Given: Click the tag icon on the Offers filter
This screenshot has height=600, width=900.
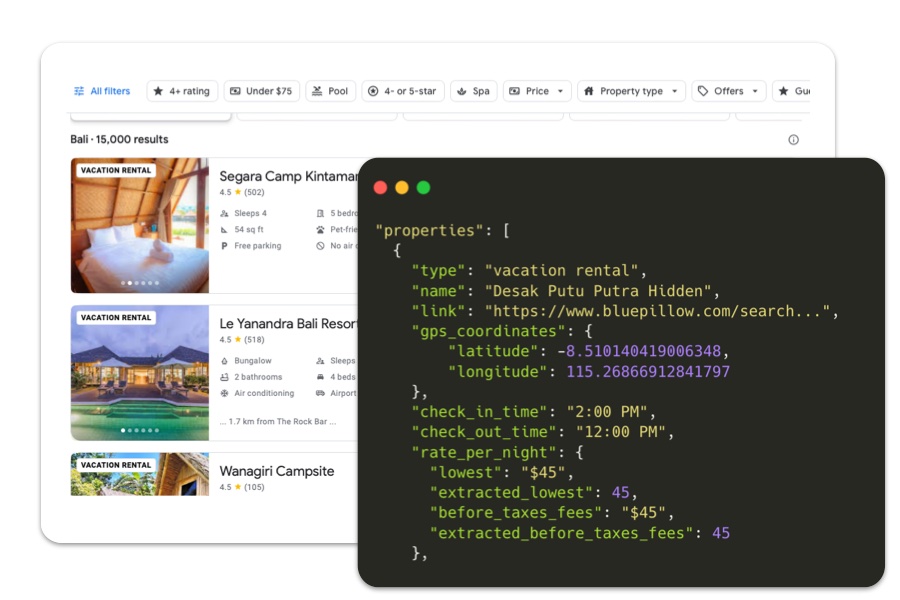Looking at the screenshot, I should (x=704, y=91).
